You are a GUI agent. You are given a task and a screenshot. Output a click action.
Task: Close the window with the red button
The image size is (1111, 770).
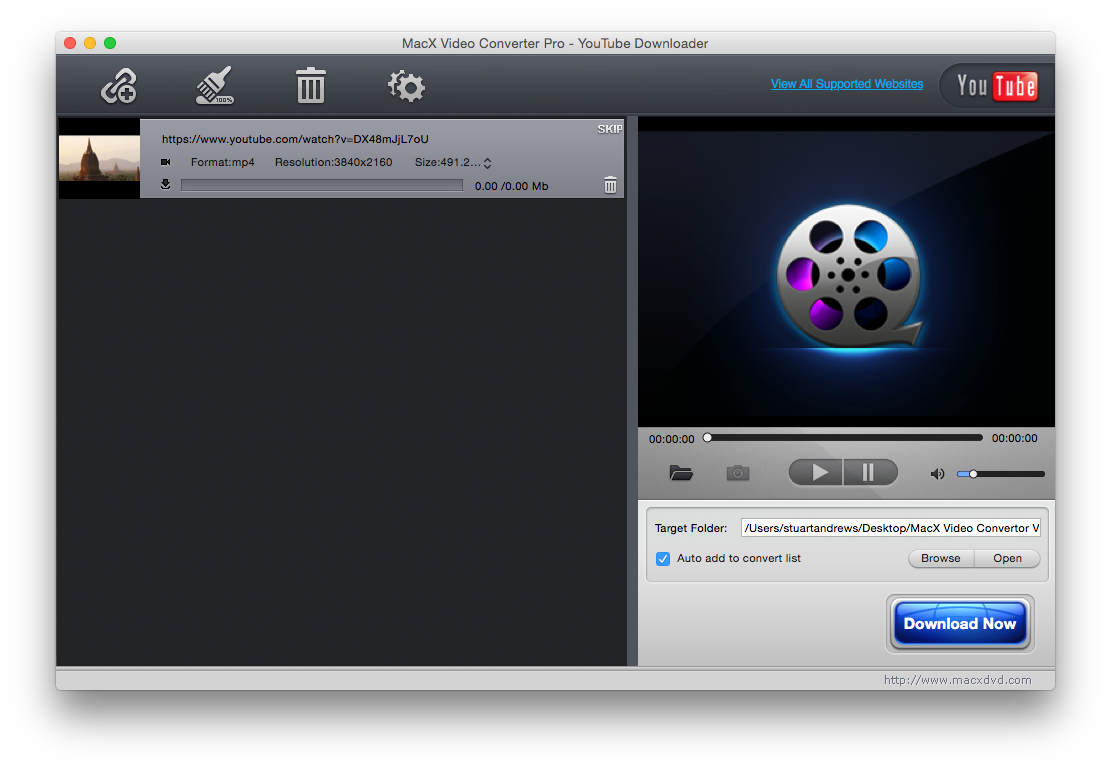coord(70,43)
